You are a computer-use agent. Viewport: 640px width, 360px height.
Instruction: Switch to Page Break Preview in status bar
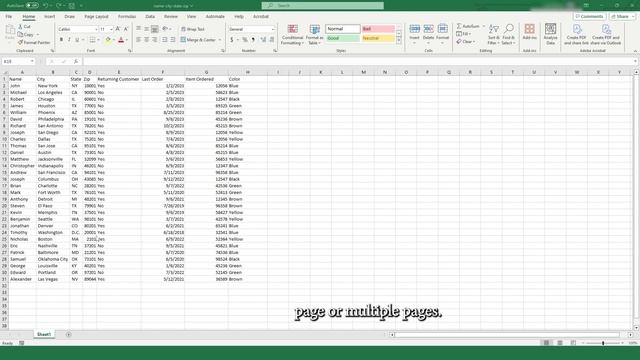tap(573, 343)
